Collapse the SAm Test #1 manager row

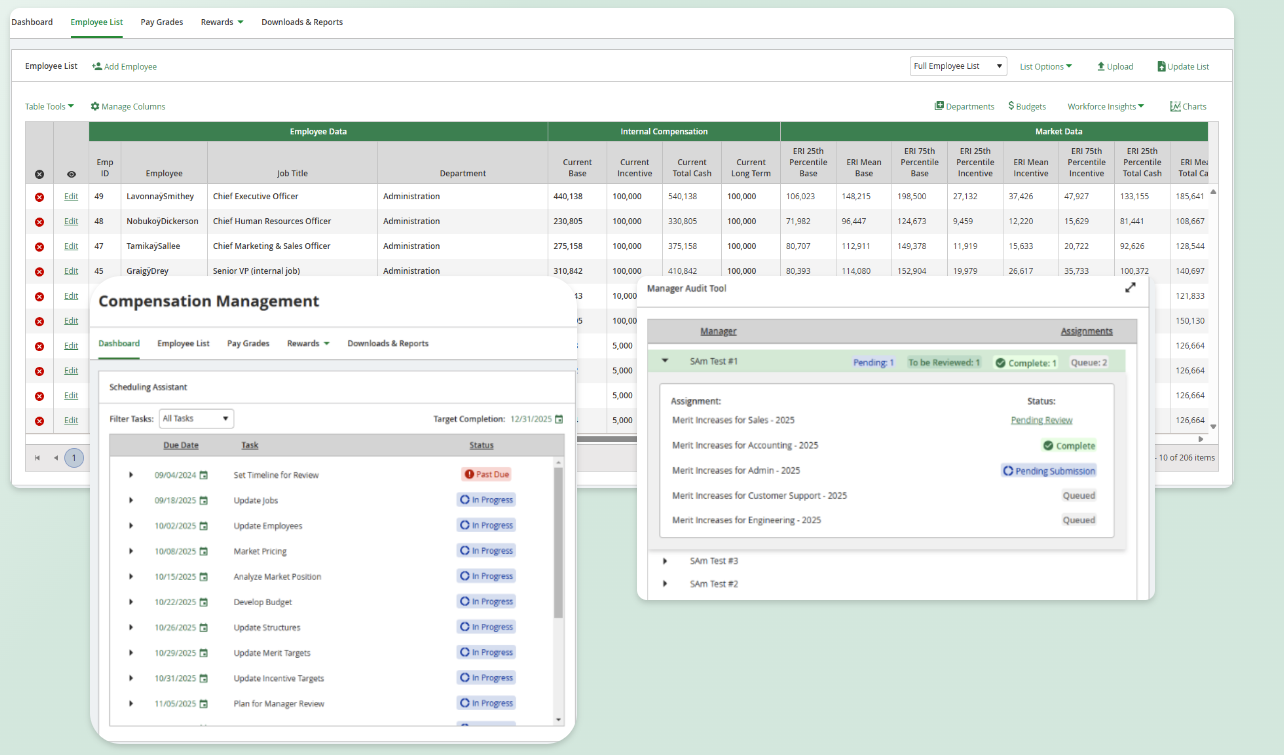(665, 361)
